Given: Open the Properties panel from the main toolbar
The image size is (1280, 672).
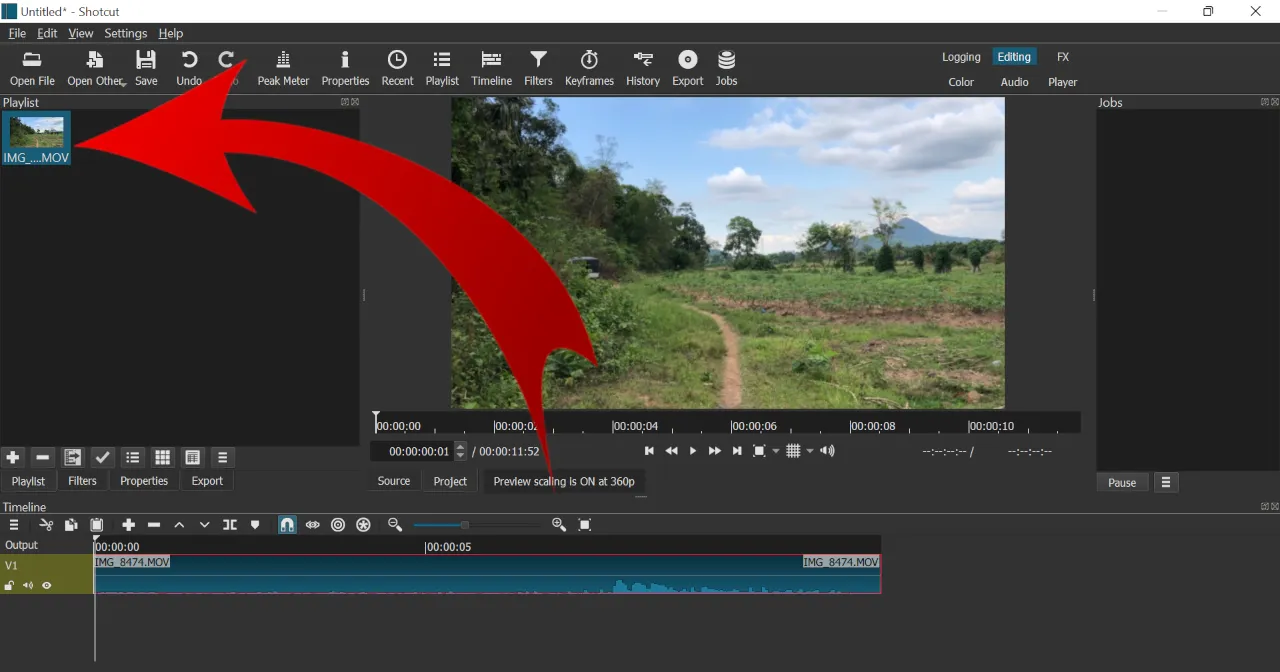Looking at the screenshot, I should 345,68.
